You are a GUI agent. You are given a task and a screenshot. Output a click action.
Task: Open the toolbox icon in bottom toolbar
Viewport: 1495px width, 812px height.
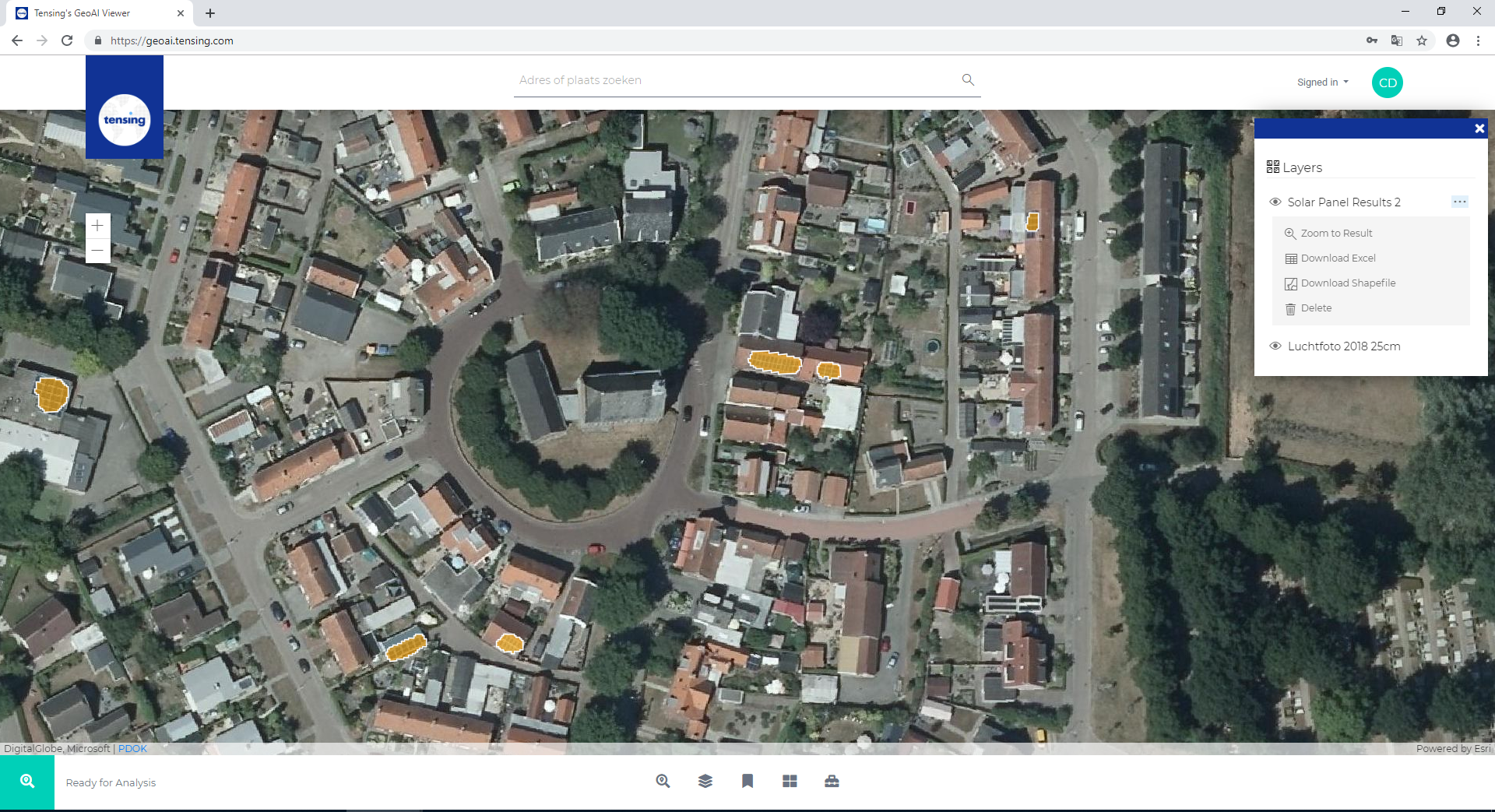tap(832, 781)
